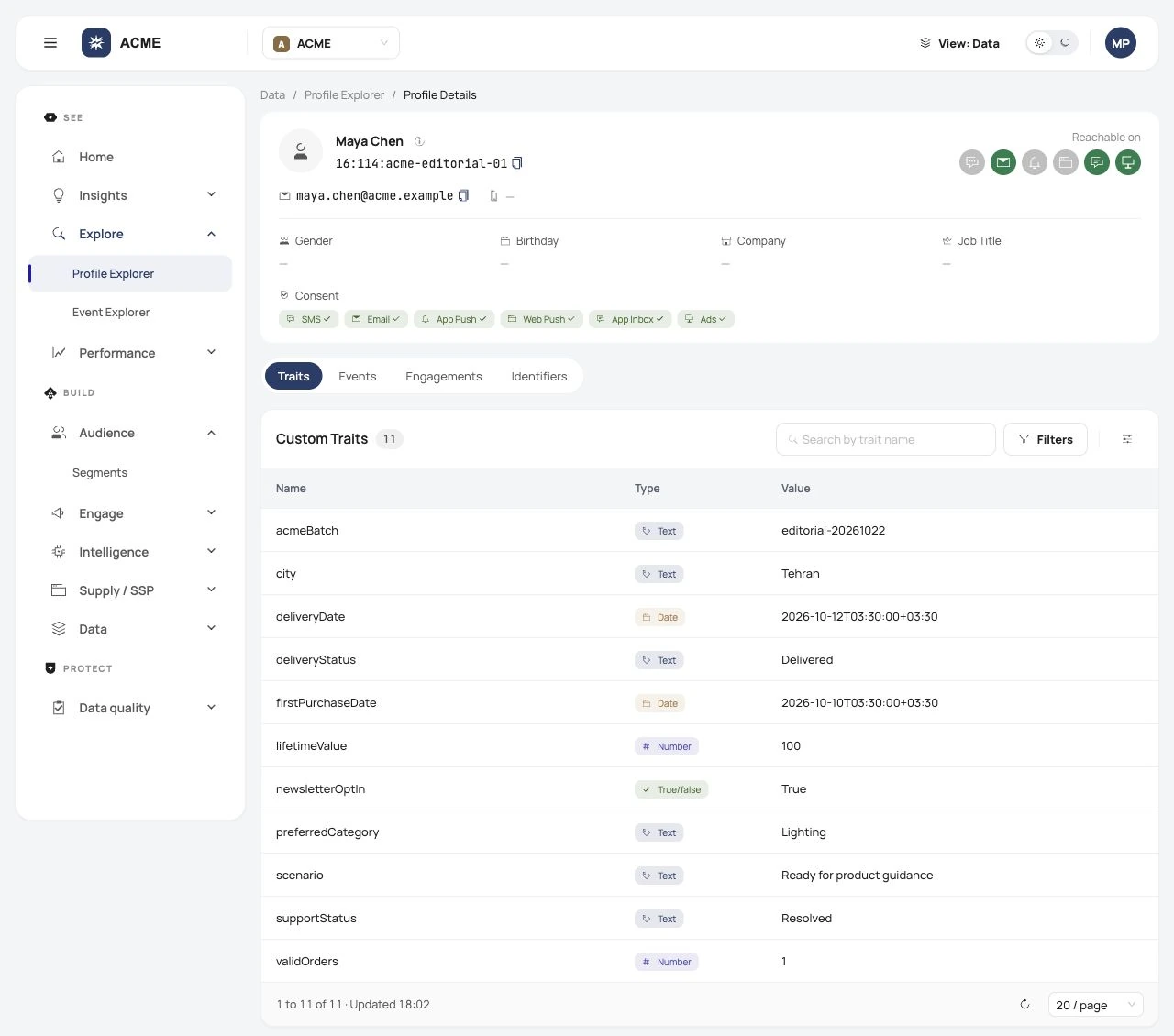Click the ACME star logo icon
The height and width of the screenshot is (1036, 1174).
(96, 43)
